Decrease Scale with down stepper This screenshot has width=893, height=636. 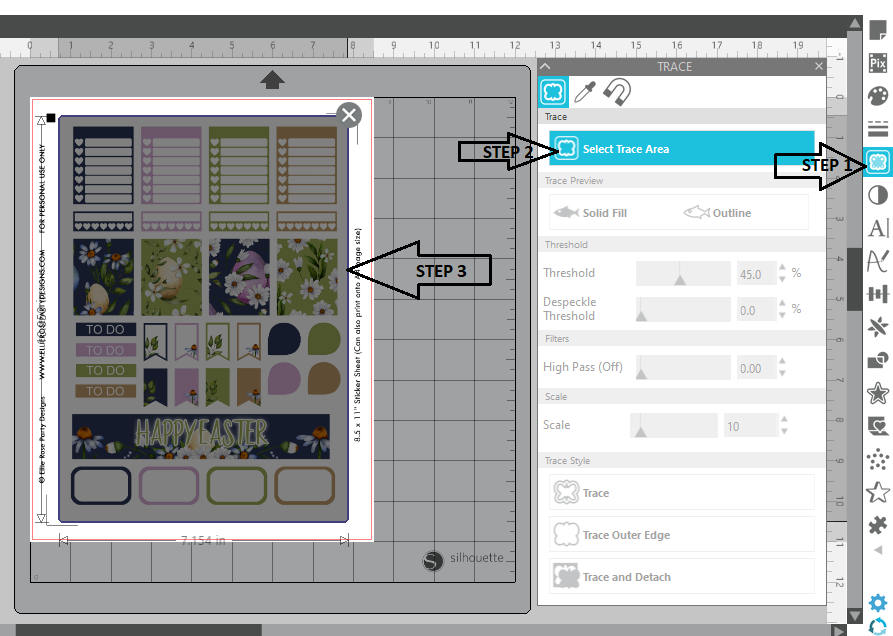click(784, 432)
